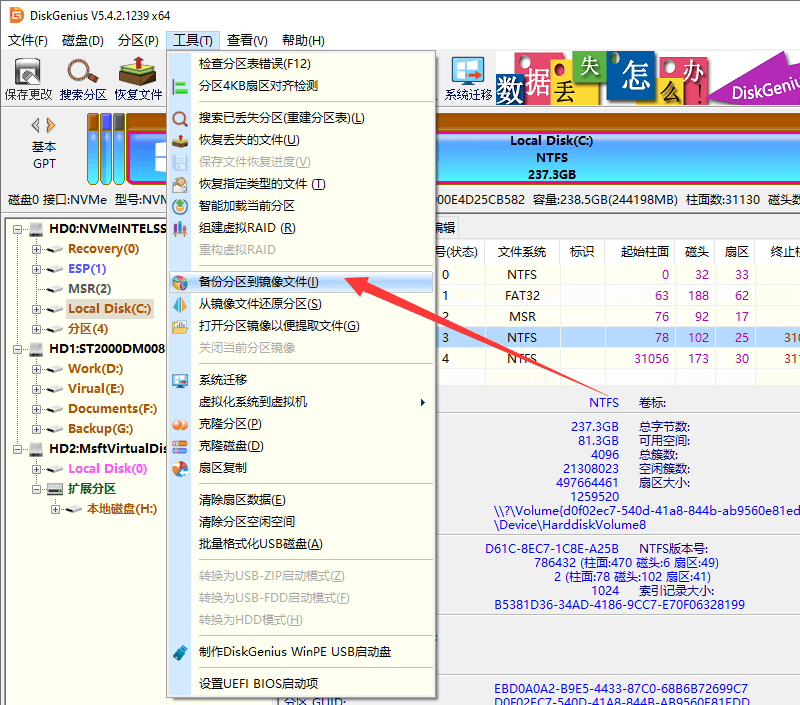Open the 分区(P) menu
Screen dimensions: 800x705
(138, 40)
